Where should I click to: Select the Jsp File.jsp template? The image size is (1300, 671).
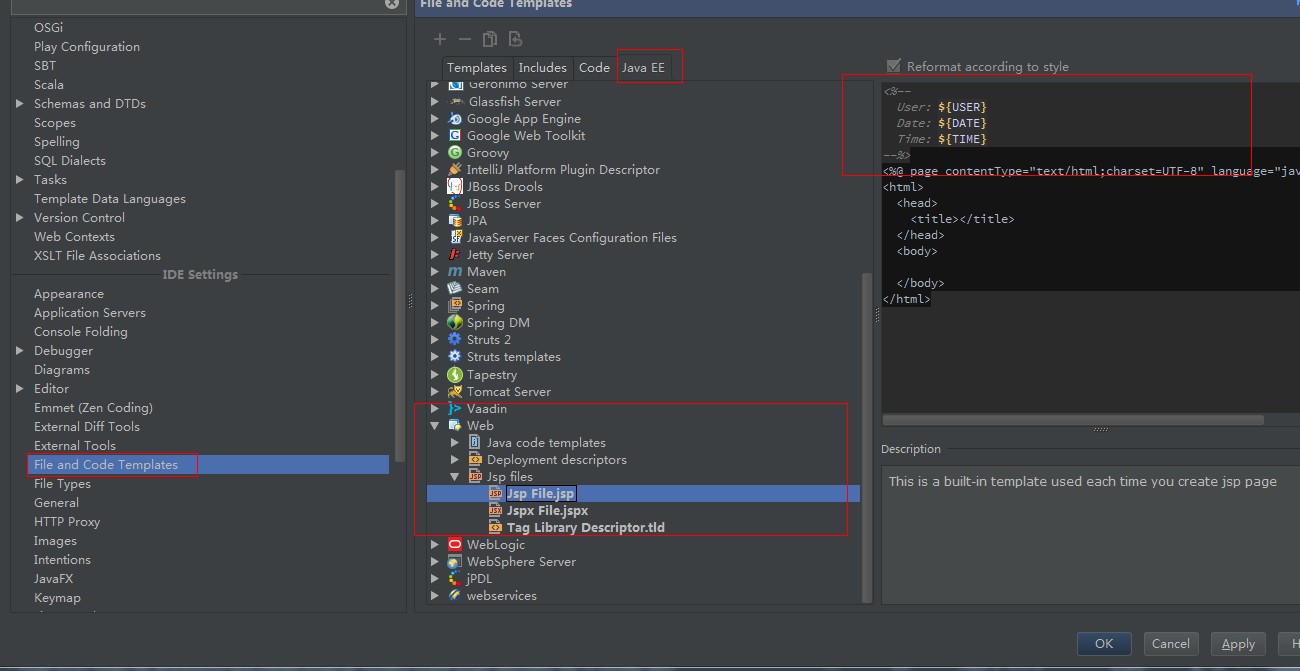[x=541, y=493]
